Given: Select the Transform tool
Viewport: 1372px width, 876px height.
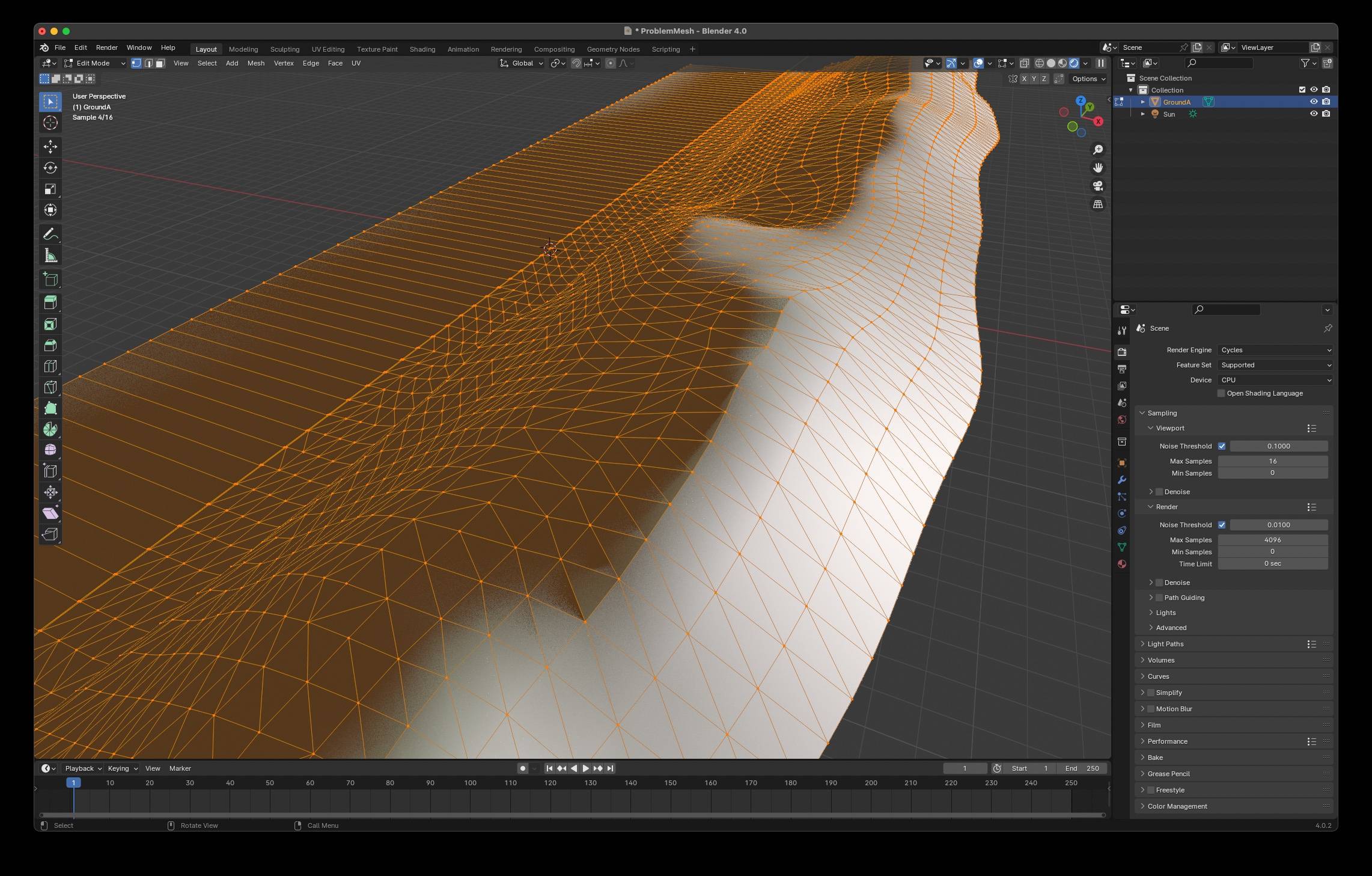Looking at the screenshot, I should point(50,210).
